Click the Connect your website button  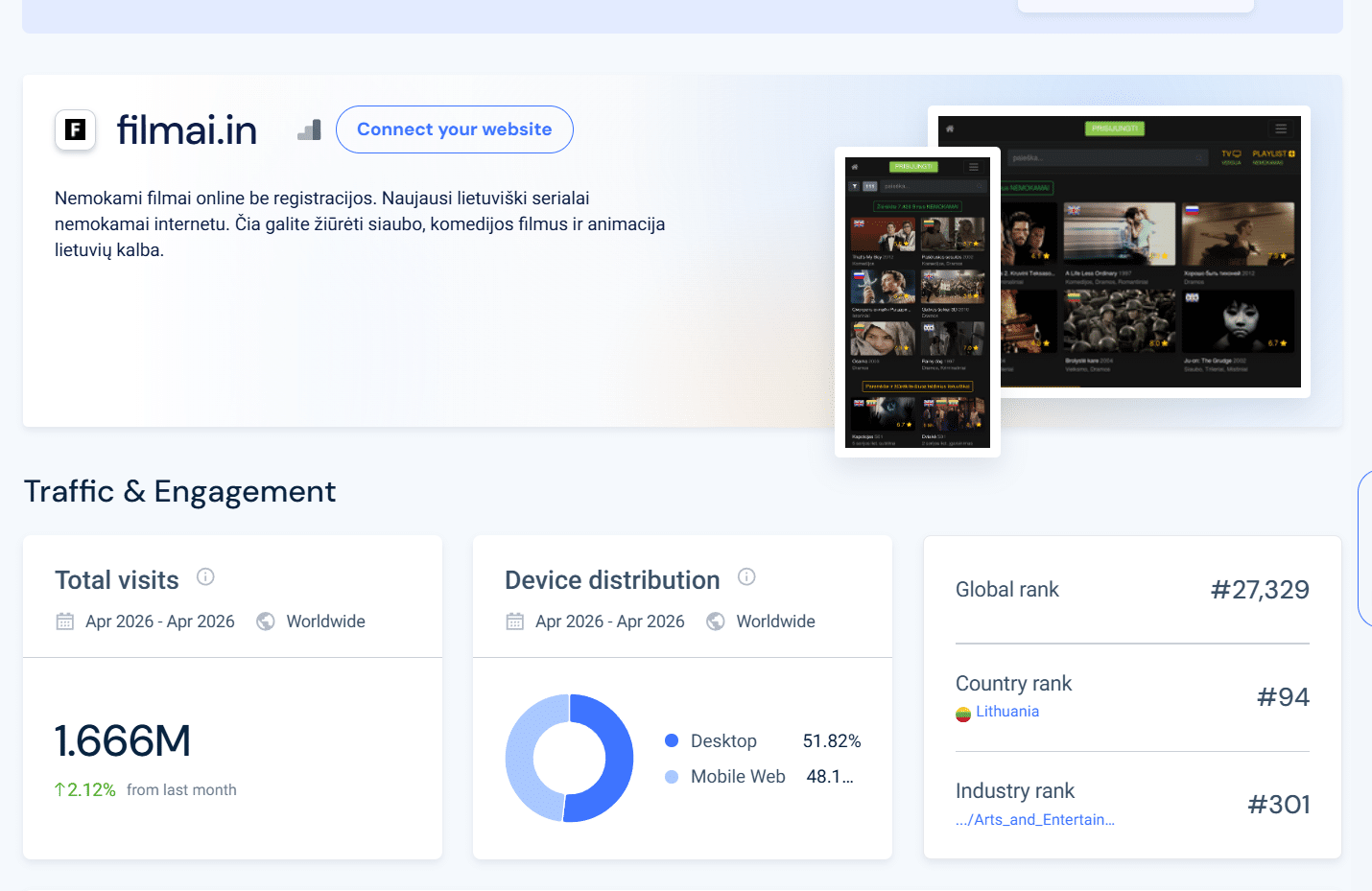coord(455,129)
